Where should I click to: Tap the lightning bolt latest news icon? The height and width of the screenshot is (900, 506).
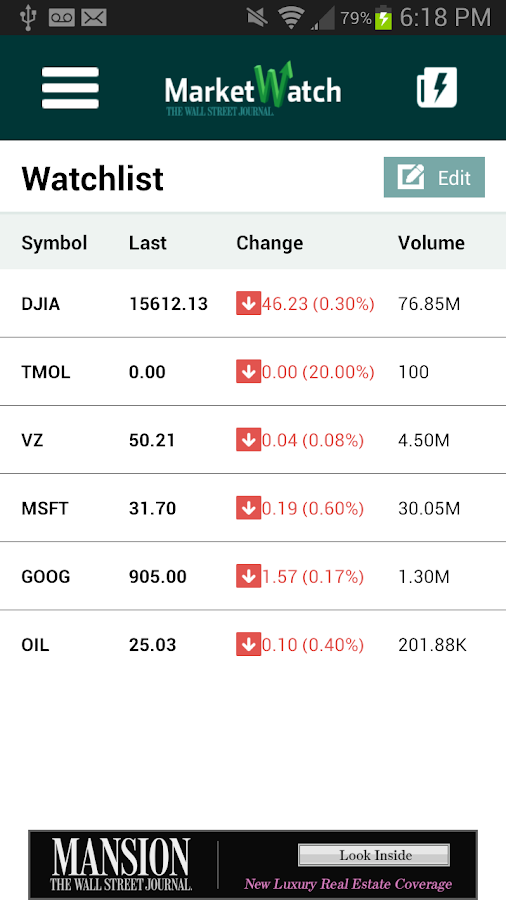click(437, 87)
